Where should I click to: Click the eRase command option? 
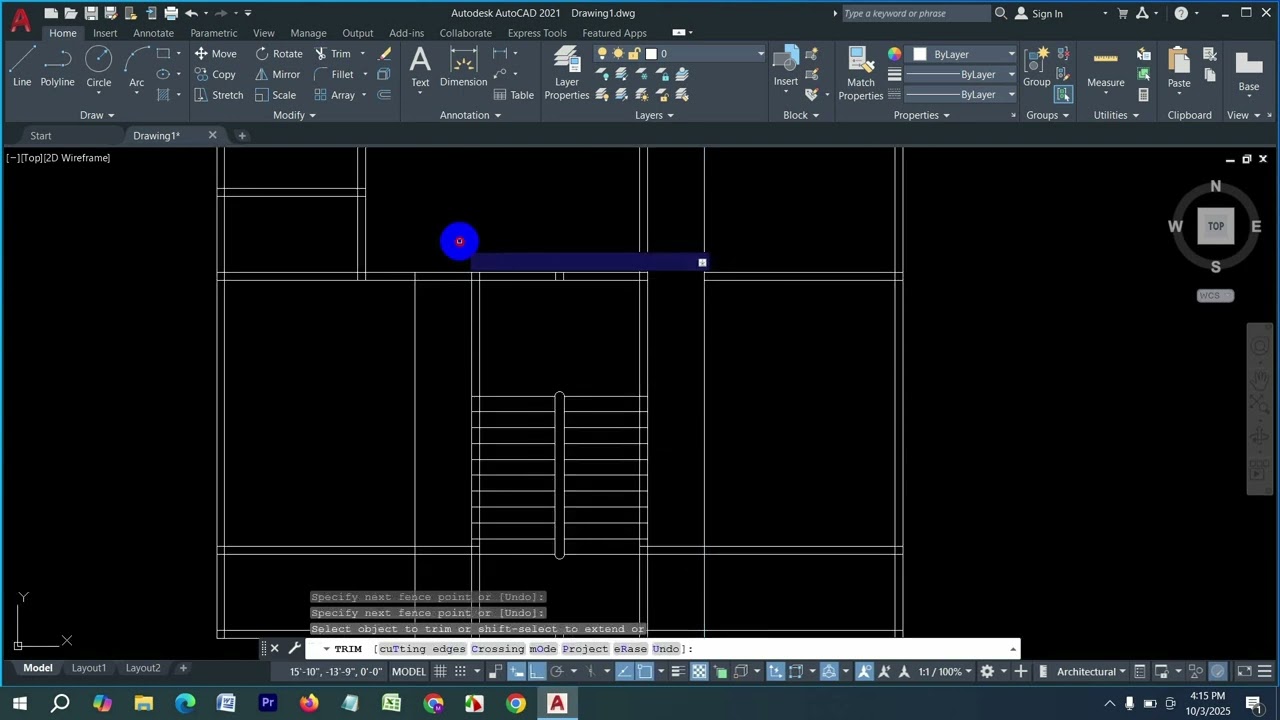tap(630, 649)
